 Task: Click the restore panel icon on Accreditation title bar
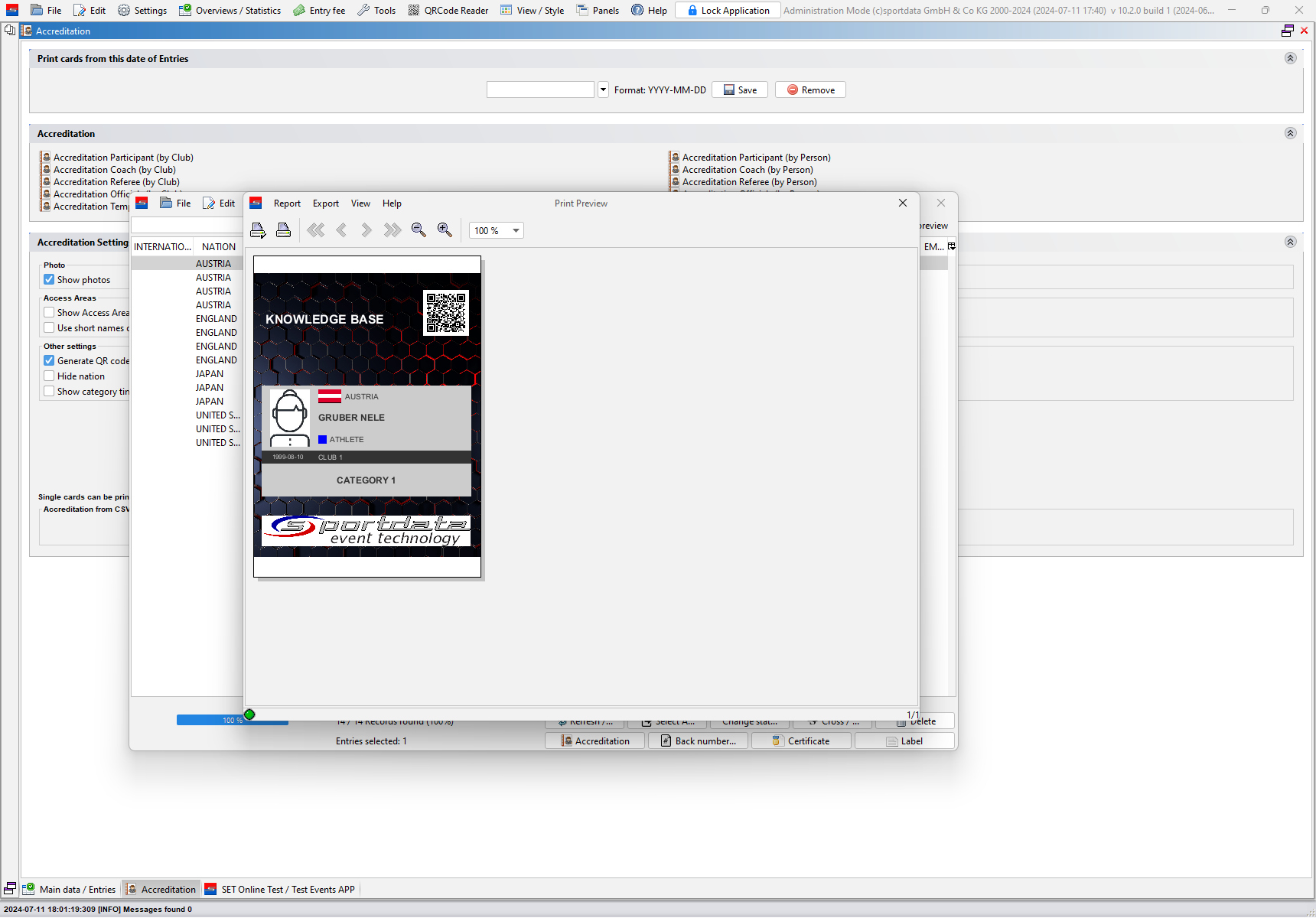pyautogui.click(x=1288, y=31)
